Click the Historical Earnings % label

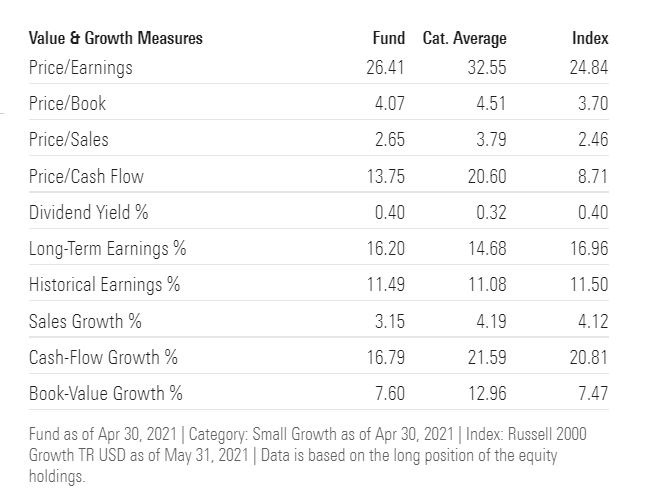(x=104, y=284)
